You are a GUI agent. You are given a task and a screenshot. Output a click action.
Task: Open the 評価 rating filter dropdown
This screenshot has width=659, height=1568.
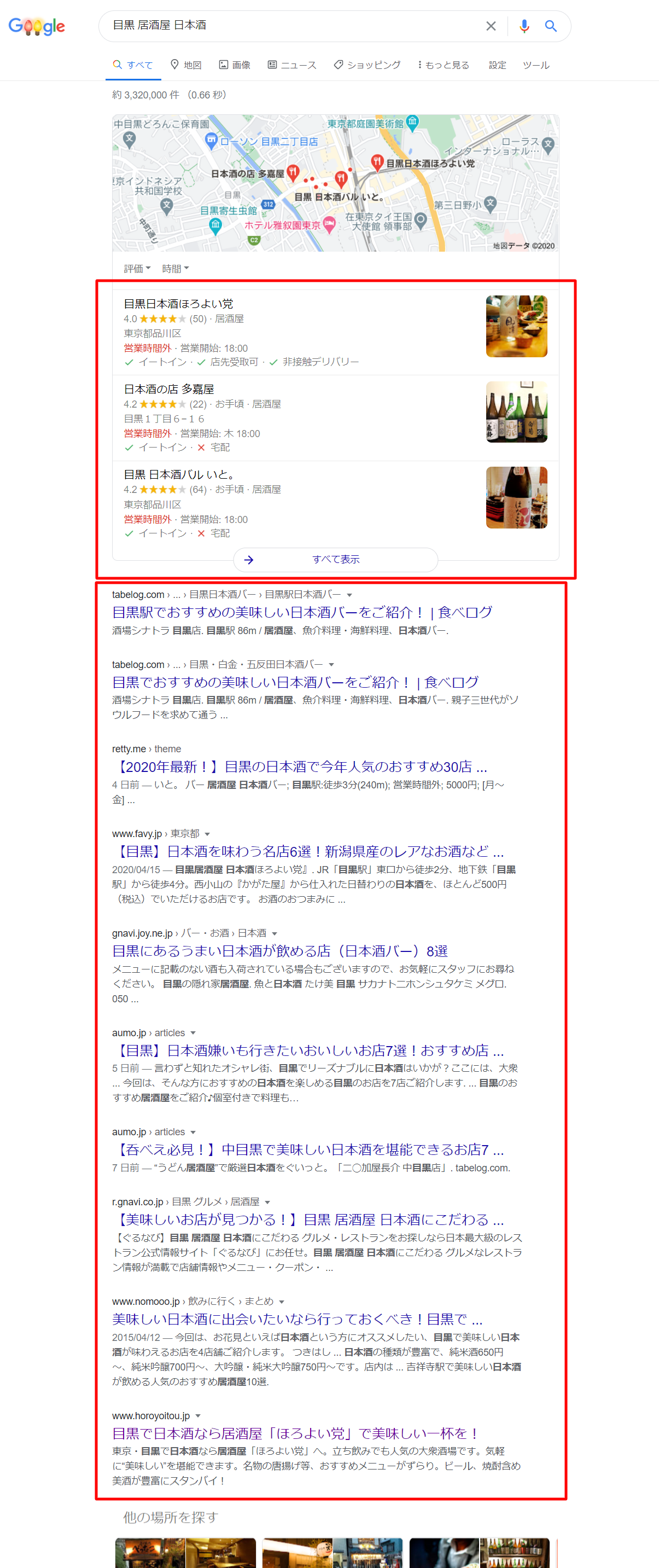coord(137,269)
